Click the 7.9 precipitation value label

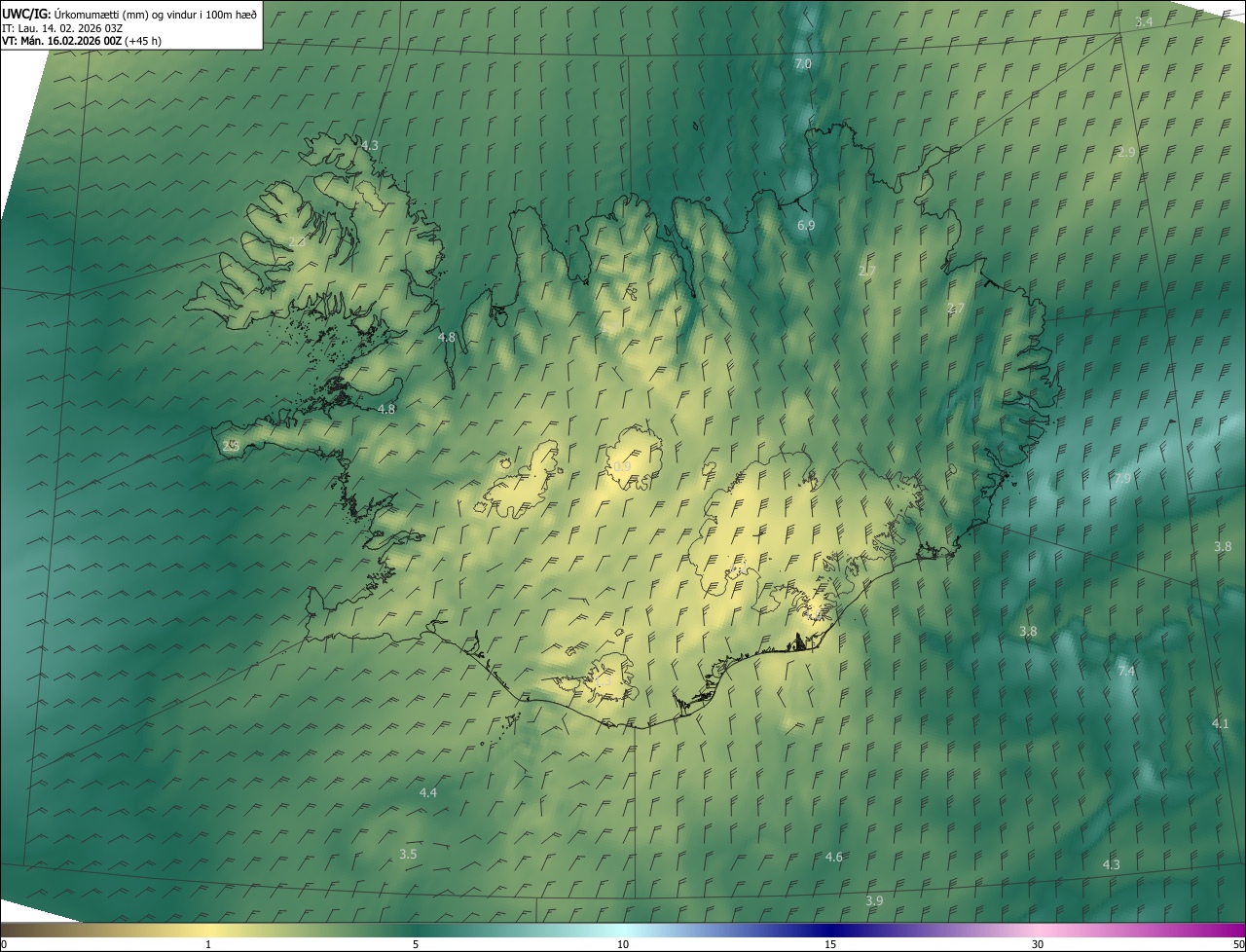[1122, 478]
